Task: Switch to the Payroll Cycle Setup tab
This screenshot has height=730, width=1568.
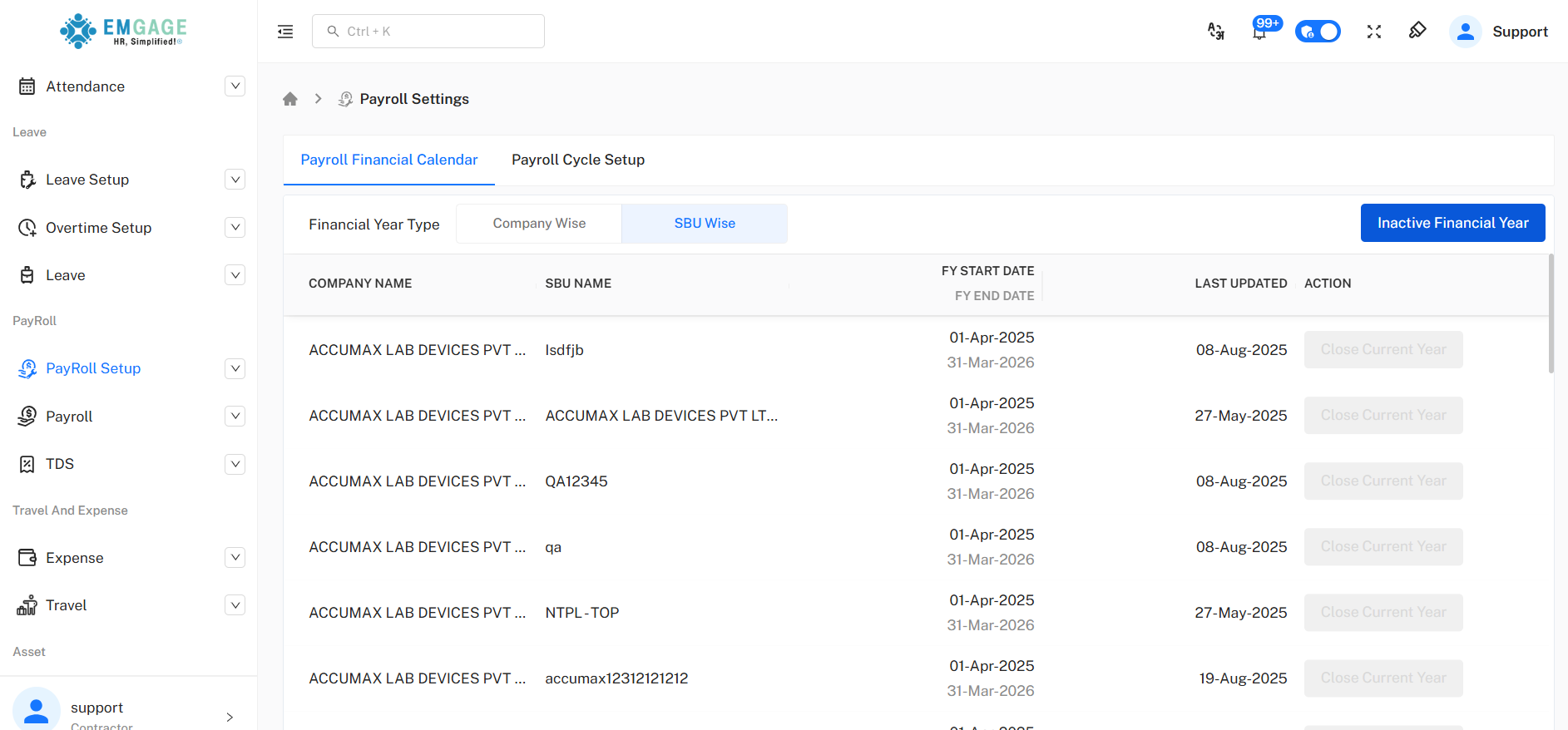Action: (x=578, y=160)
